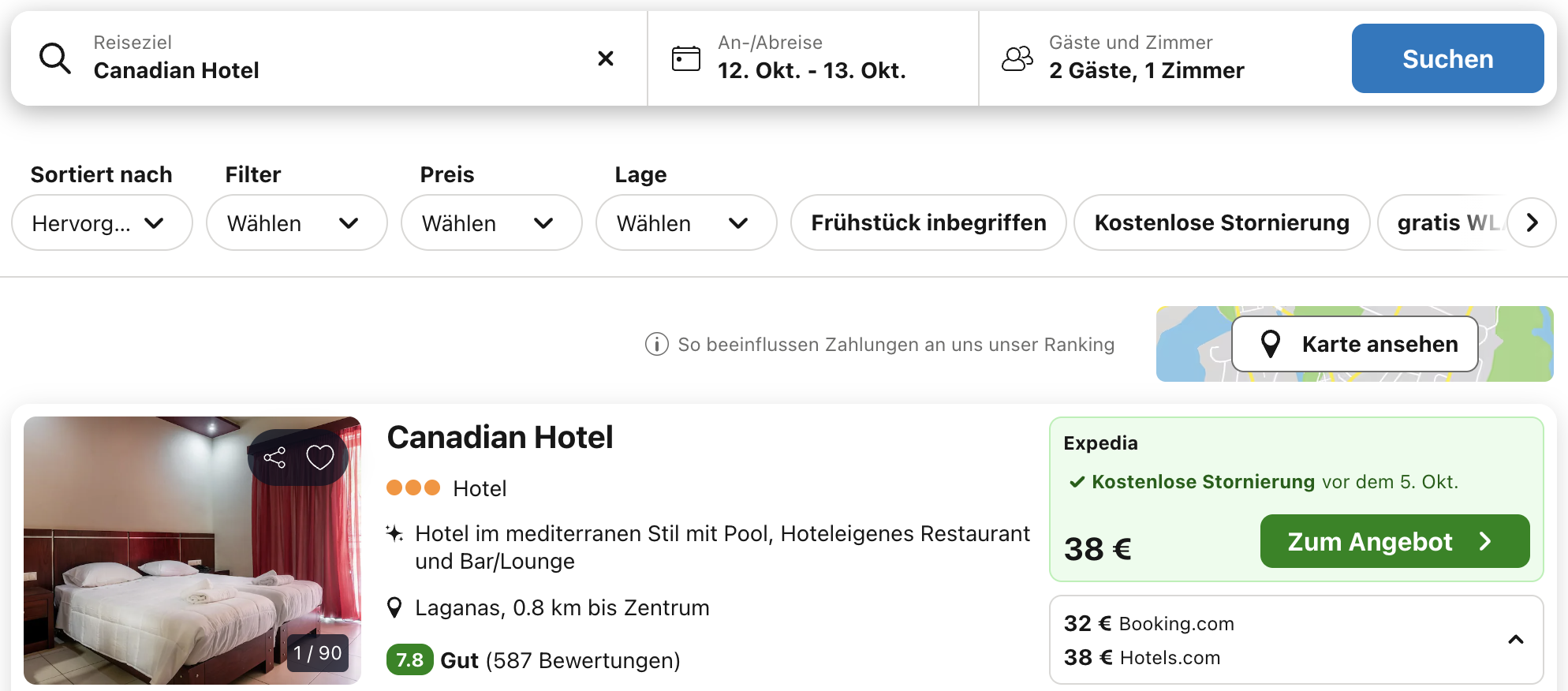Click the sparkle highlights icon
Image resolution: width=1568 pixels, height=691 pixels.
[394, 534]
